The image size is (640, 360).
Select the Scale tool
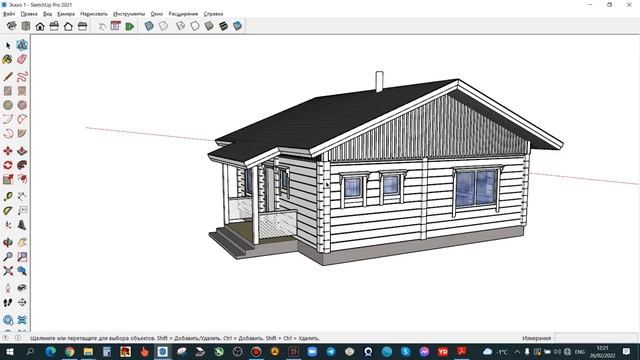coord(8,179)
